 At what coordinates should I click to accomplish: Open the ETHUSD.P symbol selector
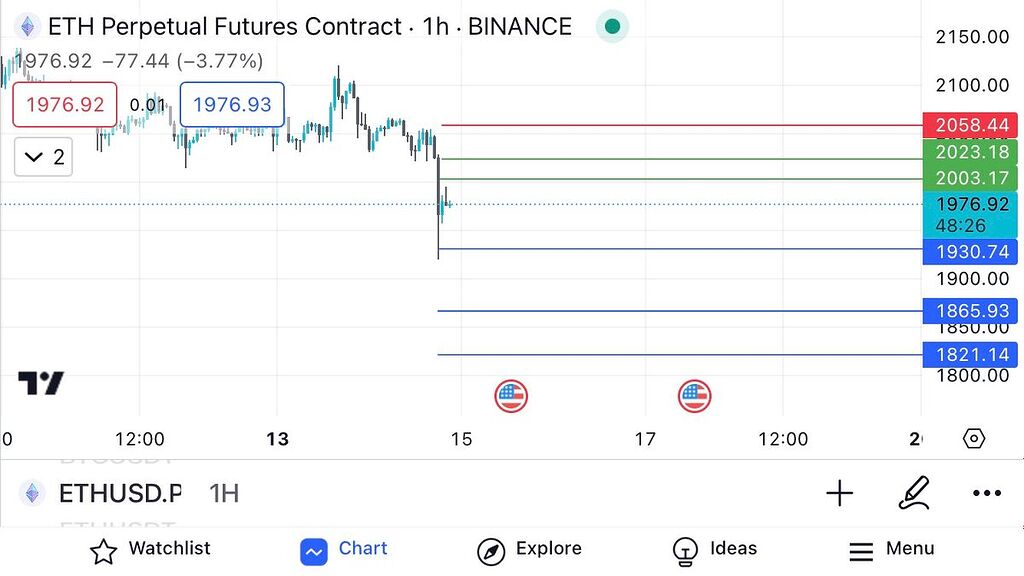120,493
